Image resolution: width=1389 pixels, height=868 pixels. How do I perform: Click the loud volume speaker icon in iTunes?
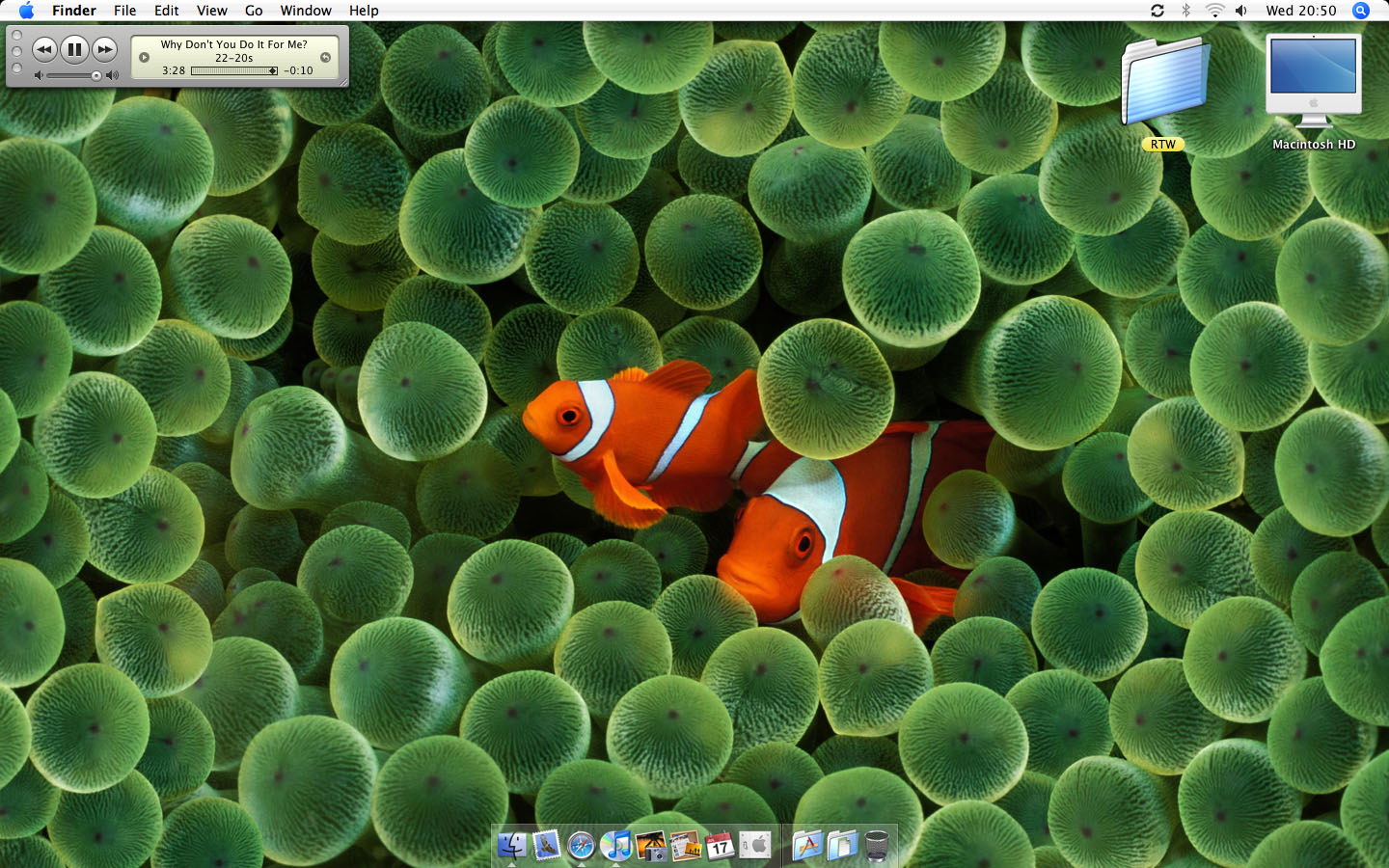point(113,75)
